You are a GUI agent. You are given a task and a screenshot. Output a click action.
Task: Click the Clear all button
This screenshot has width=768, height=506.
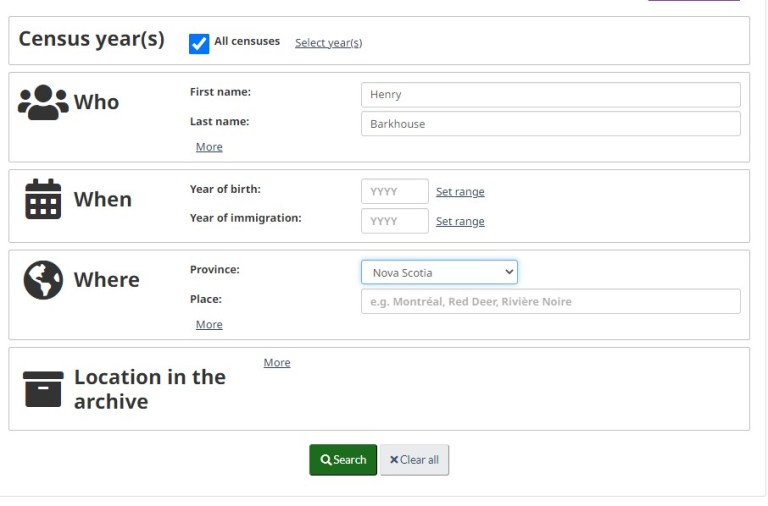pos(414,459)
